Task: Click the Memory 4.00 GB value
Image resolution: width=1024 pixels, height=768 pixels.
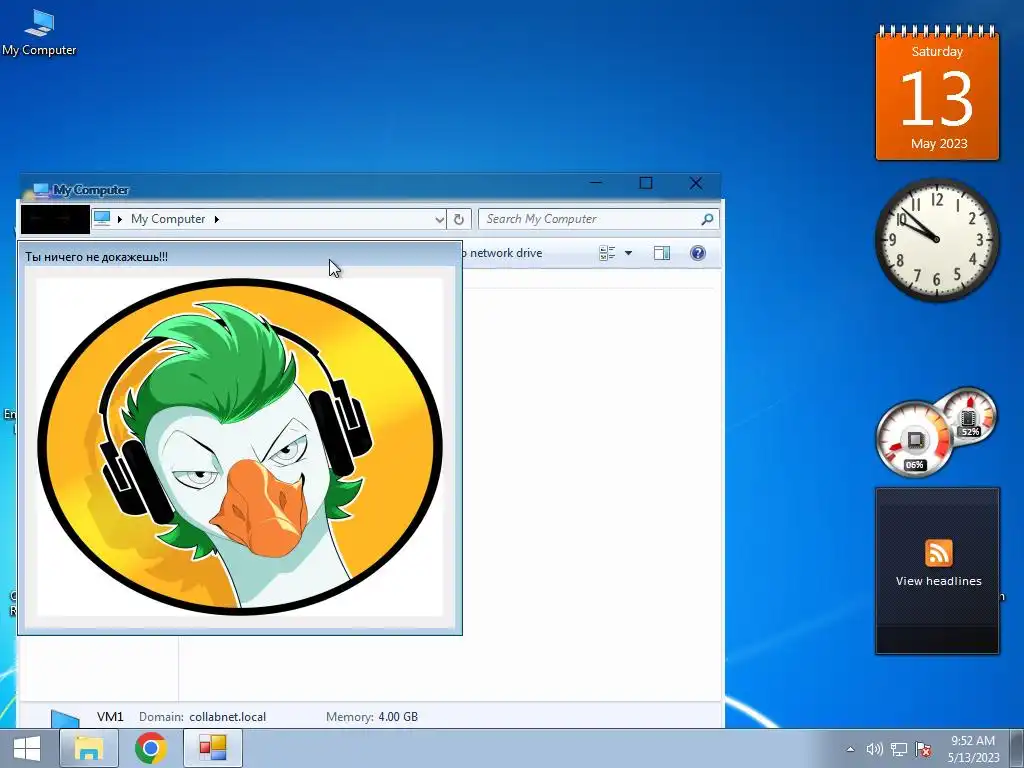Action: coord(398,716)
